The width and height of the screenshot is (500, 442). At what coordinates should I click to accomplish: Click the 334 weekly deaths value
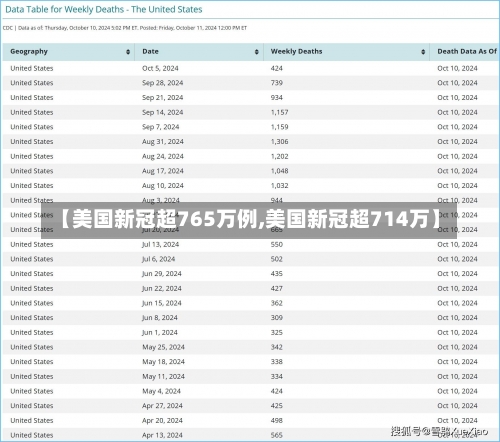pos(277,376)
